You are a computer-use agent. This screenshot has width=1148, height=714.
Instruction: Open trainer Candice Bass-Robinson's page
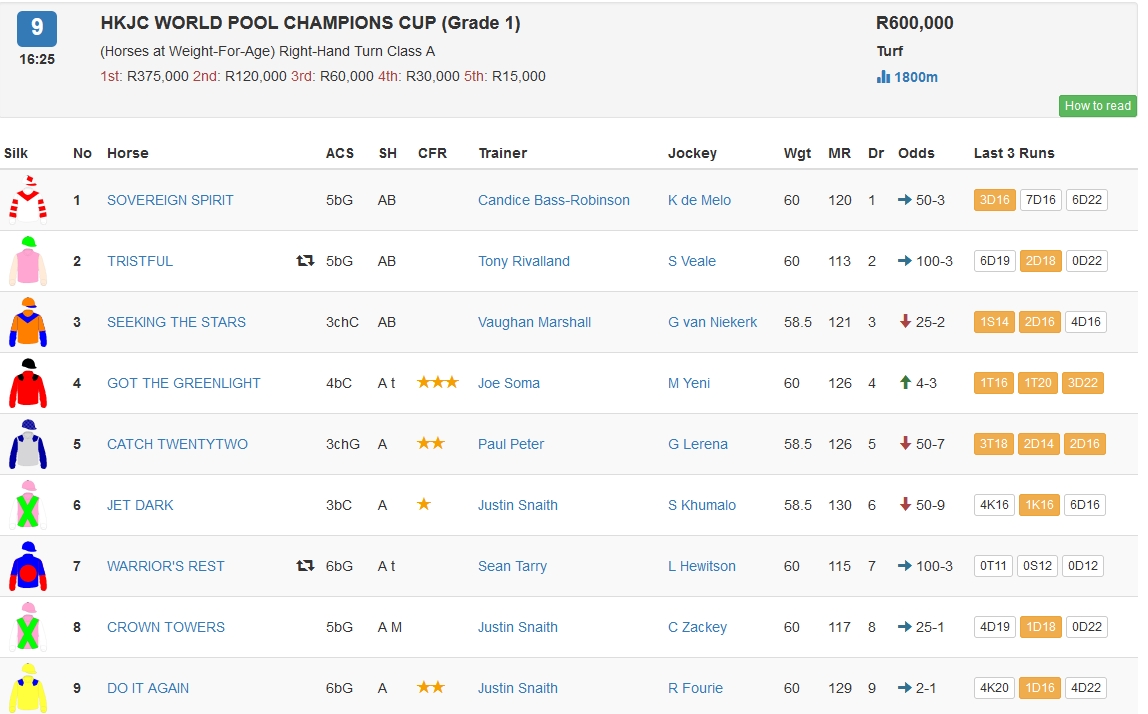tap(553, 200)
